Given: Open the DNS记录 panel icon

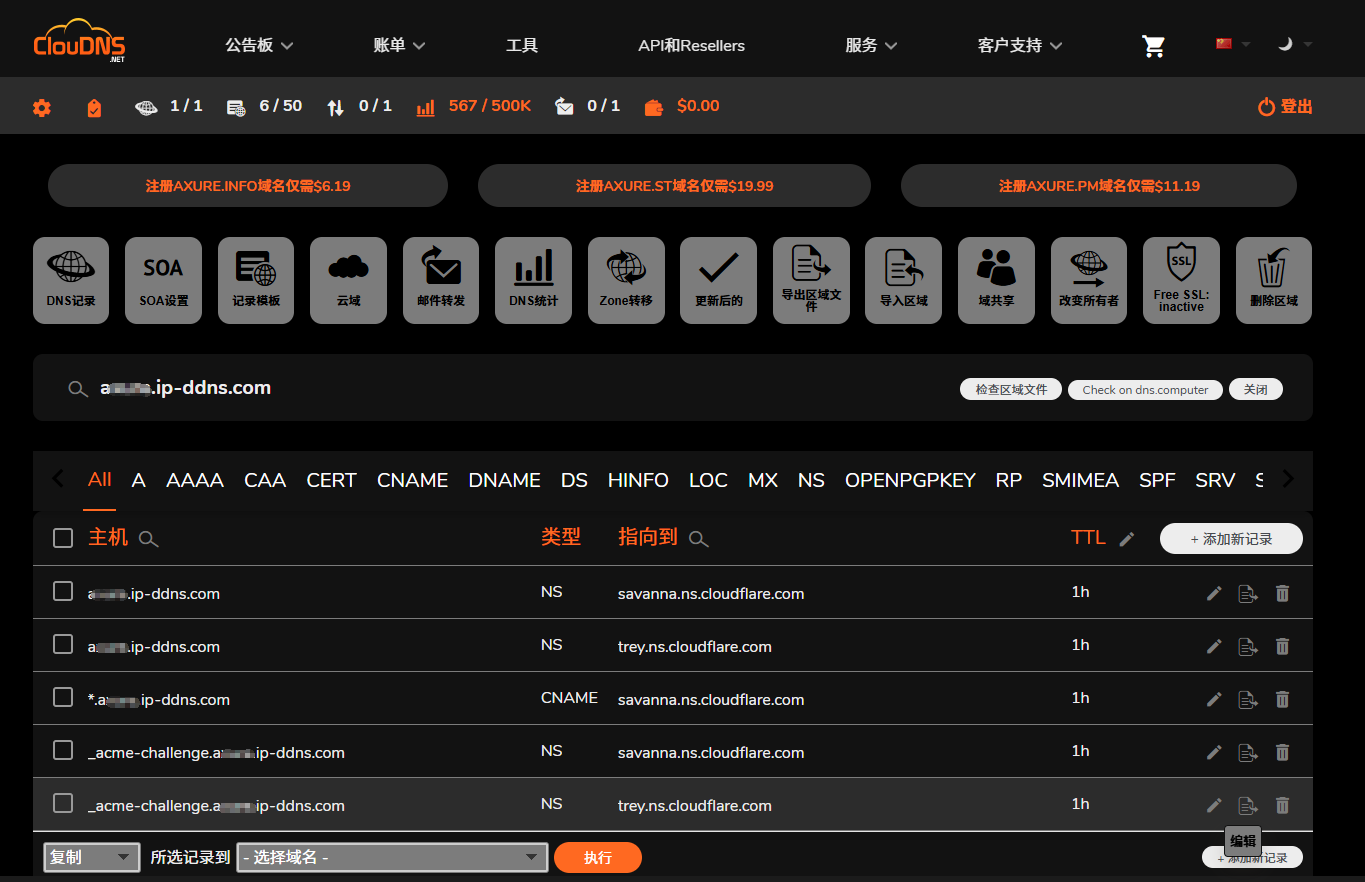Looking at the screenshot, I should (x=70, y=280).
